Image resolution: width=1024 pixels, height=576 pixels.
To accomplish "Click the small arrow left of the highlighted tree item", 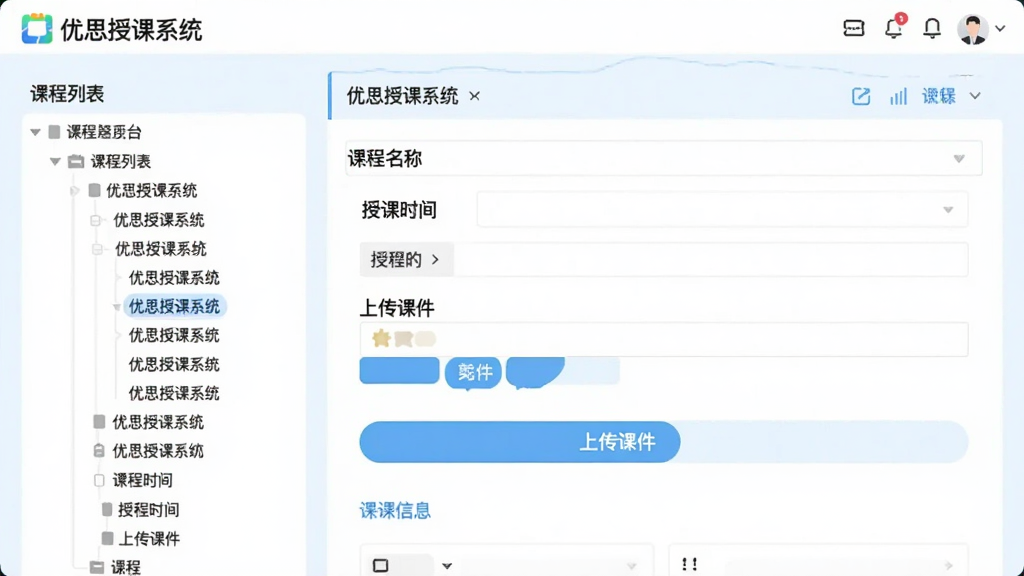I will [116, 307].
